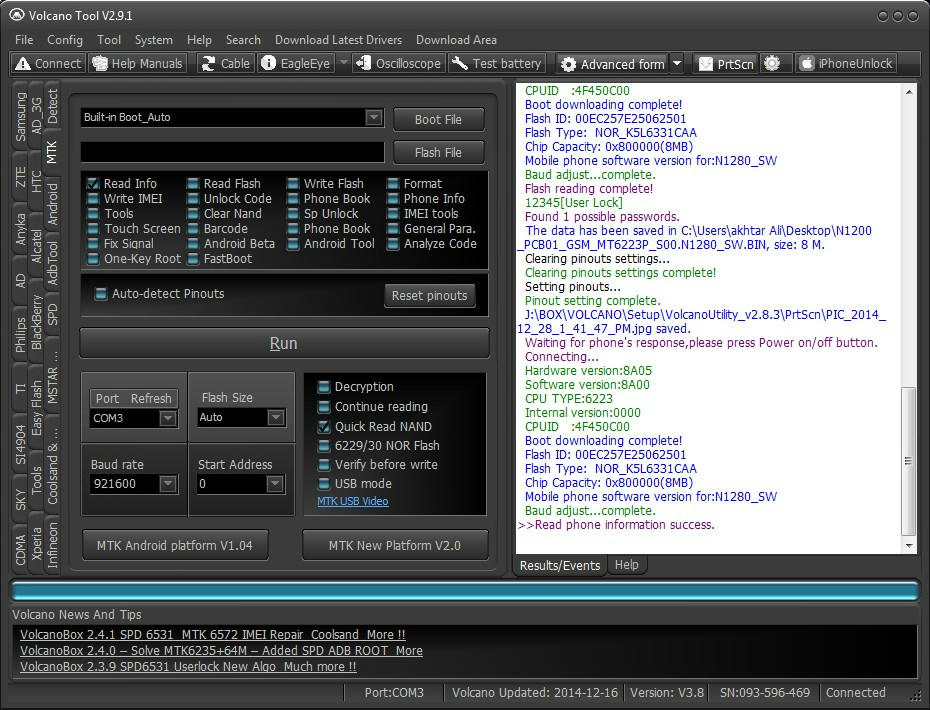Screen dimensions: 930x710
Task: Open the File menu
Action: click(24, 40)
